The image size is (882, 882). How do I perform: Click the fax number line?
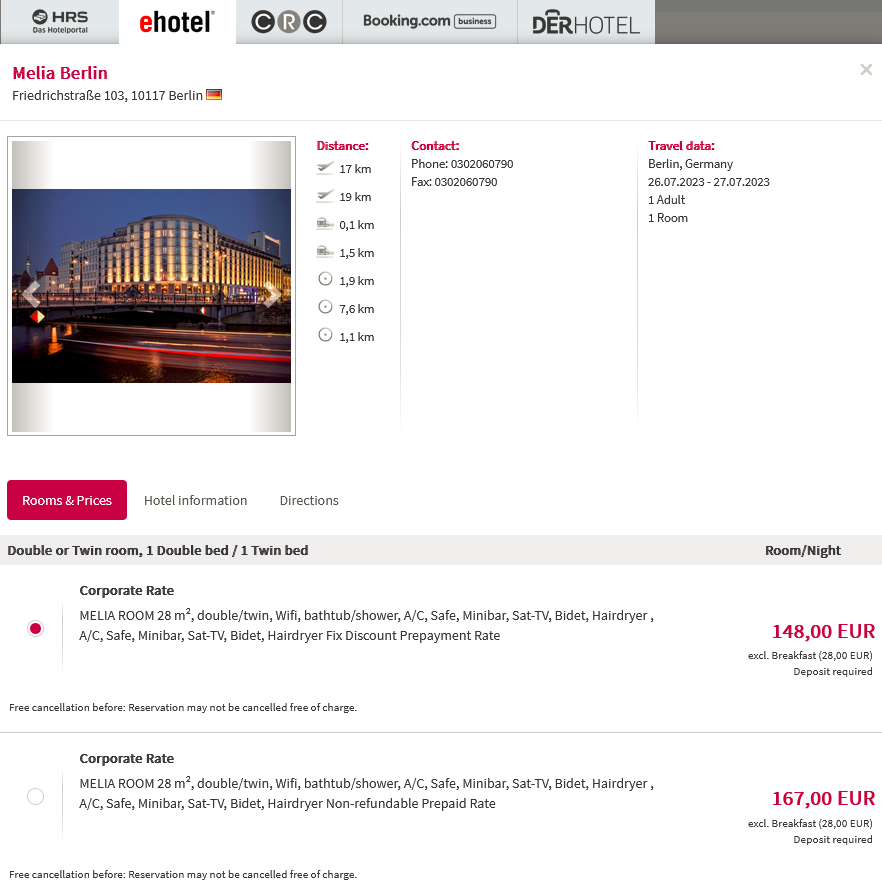tap(454, 182)
